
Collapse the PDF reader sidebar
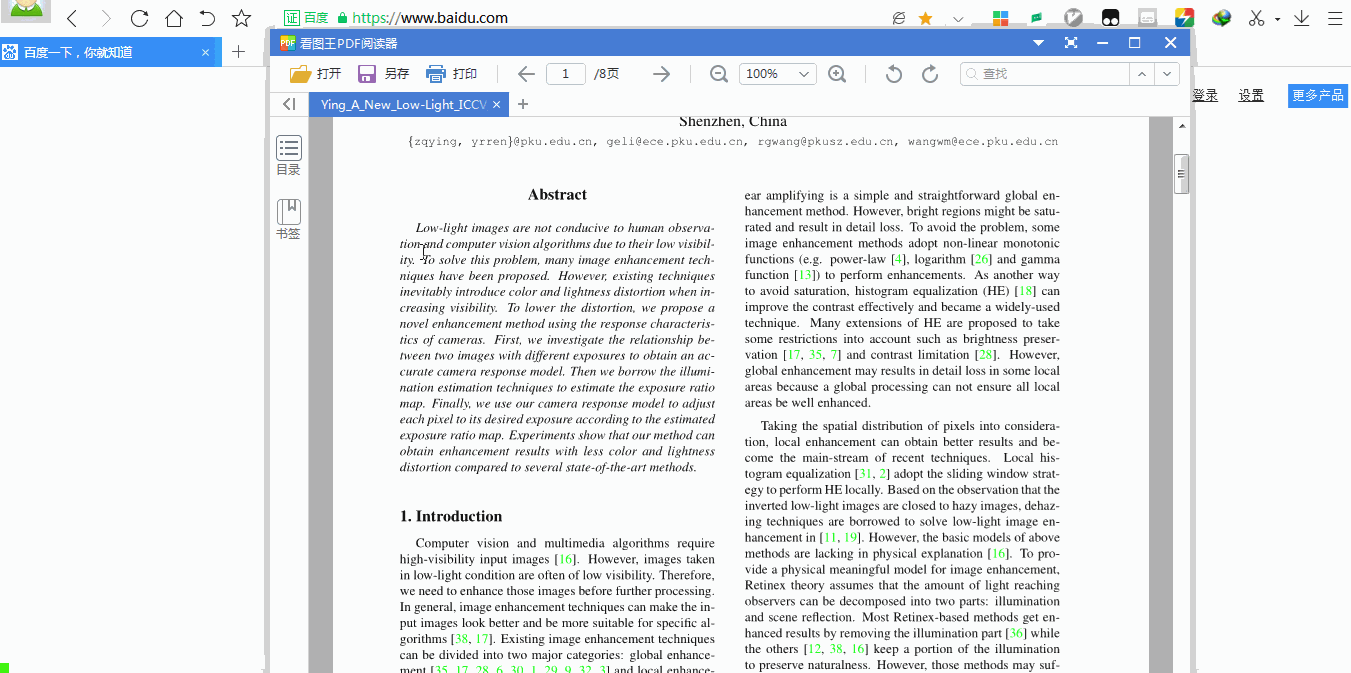click(289, 104)
